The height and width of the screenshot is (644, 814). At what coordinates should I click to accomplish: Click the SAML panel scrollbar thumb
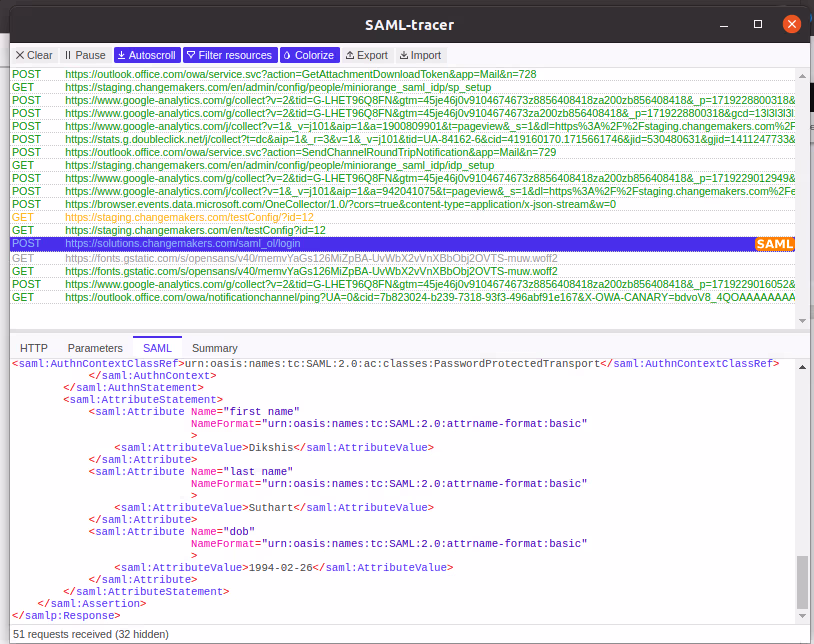802,582
